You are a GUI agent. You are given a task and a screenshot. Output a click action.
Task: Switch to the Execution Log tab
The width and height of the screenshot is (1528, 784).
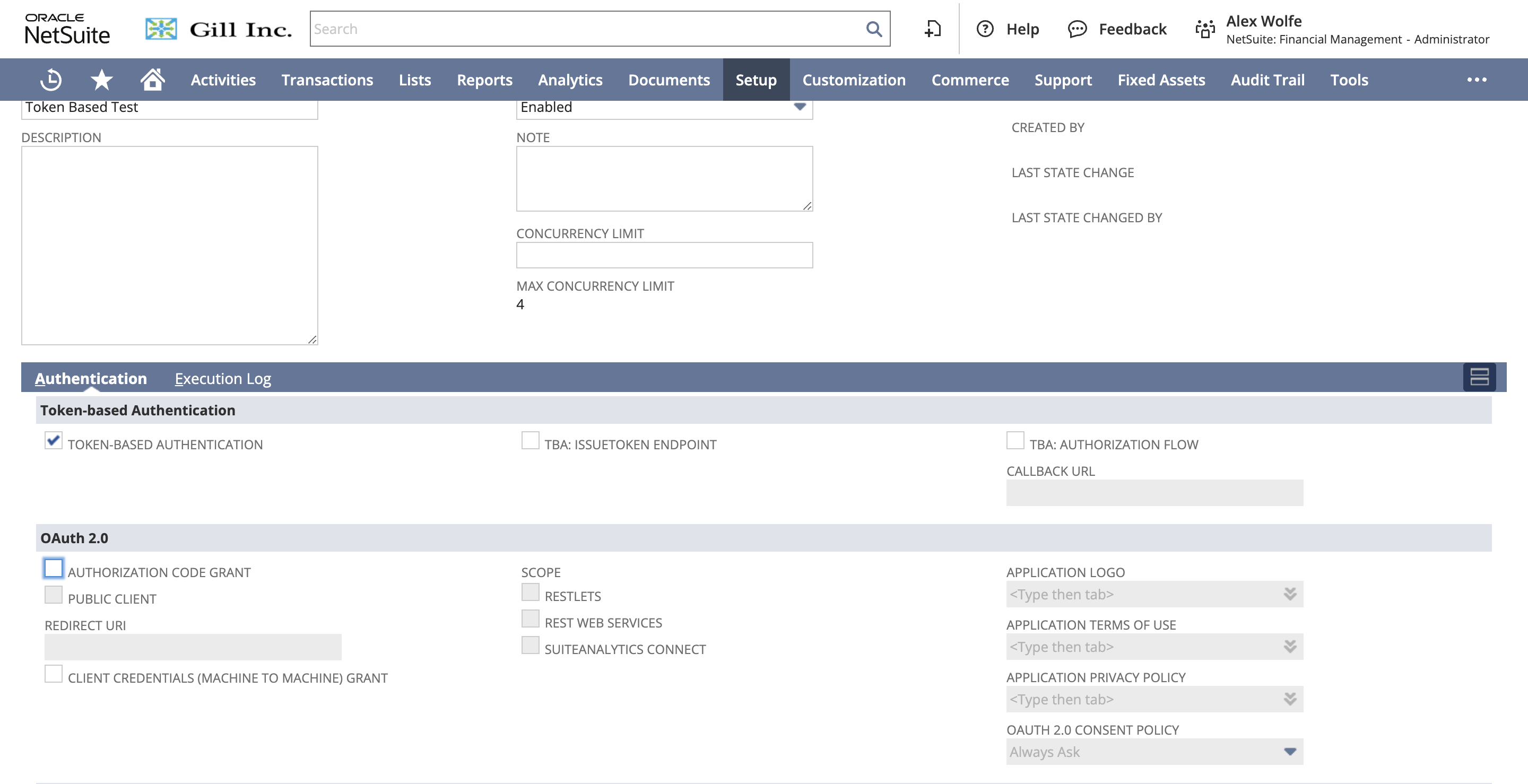[x=223, y=378]
